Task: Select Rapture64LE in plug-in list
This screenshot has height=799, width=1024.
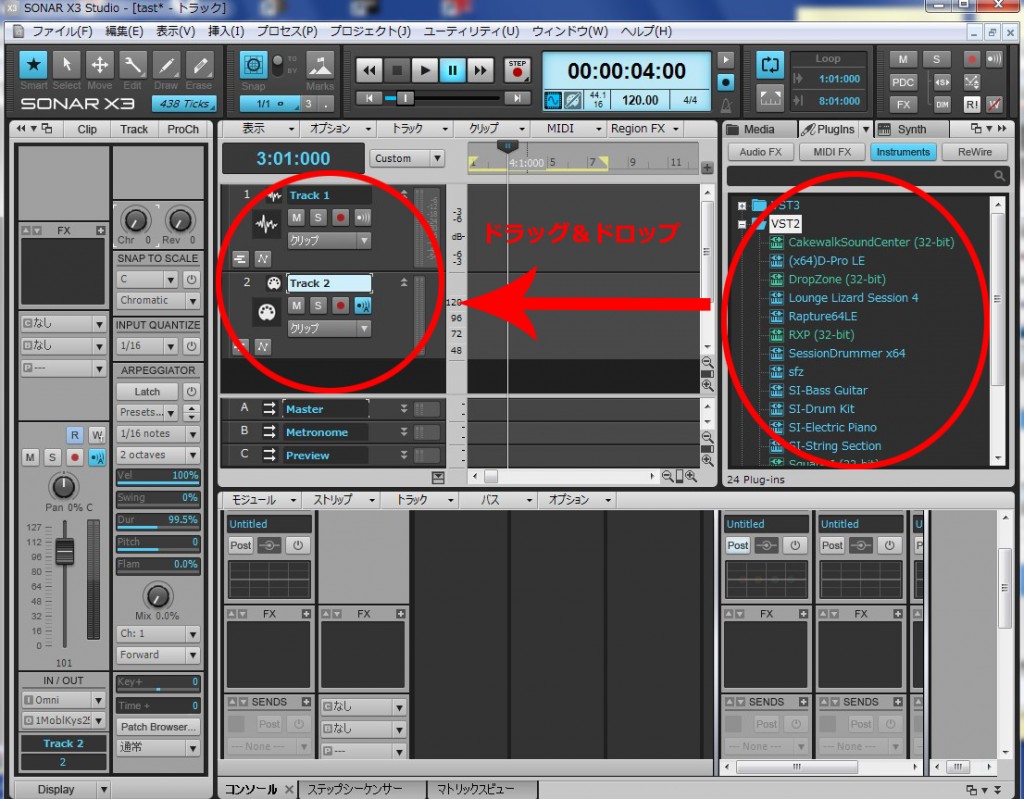Action: (822, 316)
